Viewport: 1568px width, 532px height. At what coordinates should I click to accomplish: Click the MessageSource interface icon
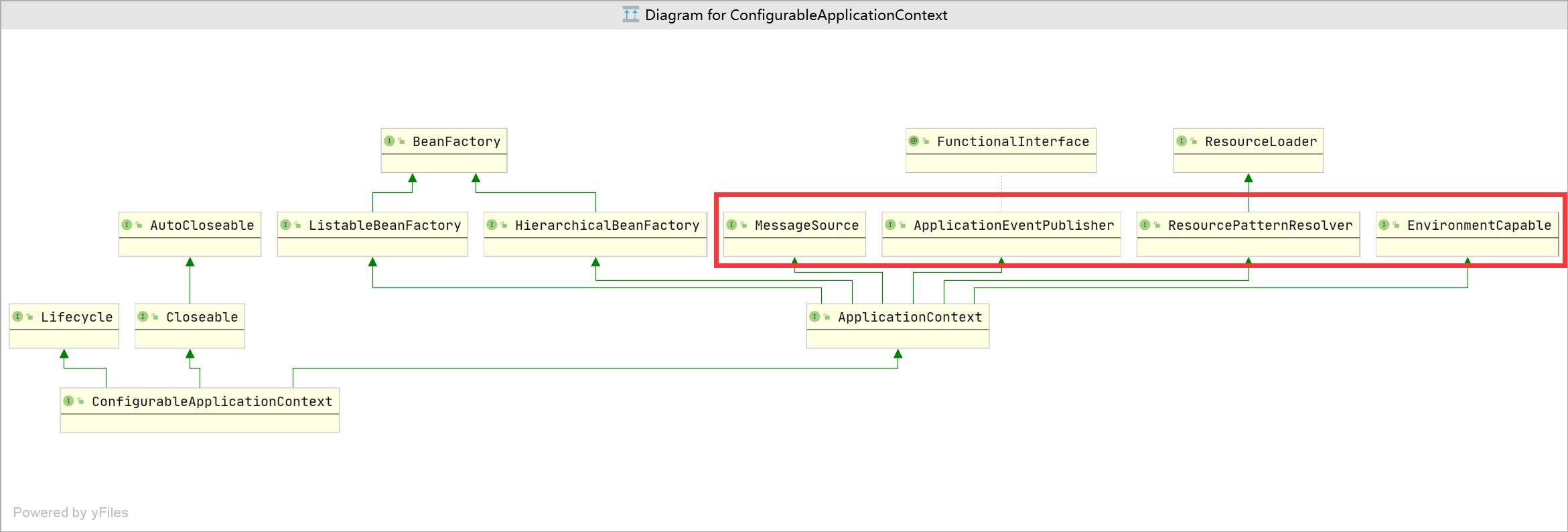point(731,225)
